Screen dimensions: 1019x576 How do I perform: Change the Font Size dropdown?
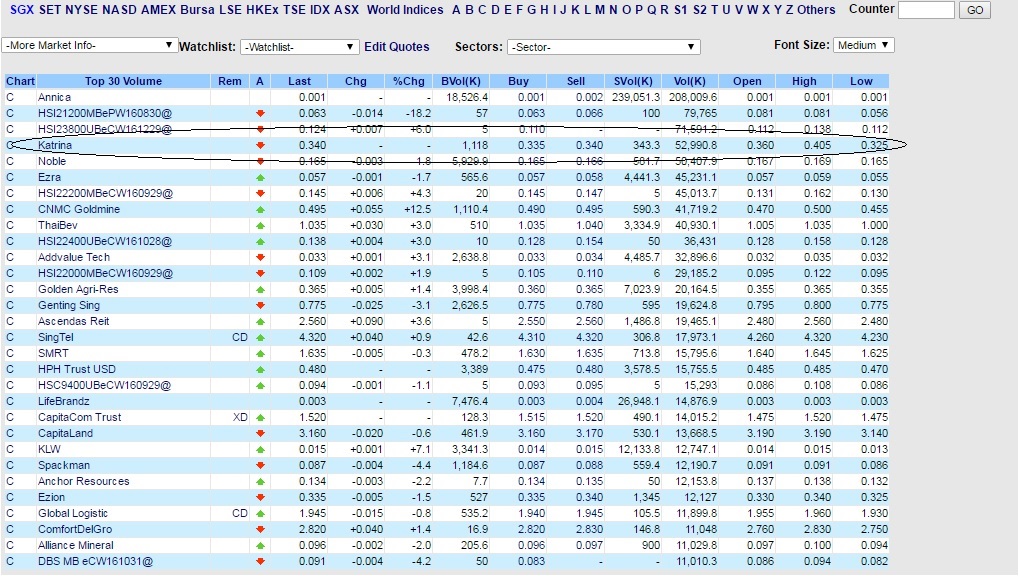[866, 44]
